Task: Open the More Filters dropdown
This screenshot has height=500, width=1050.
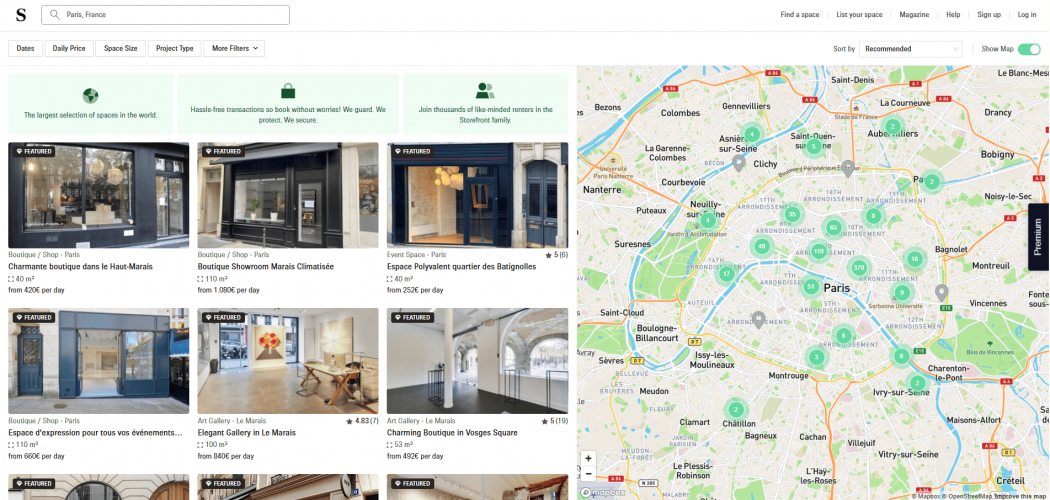Action: click(234, 48)
